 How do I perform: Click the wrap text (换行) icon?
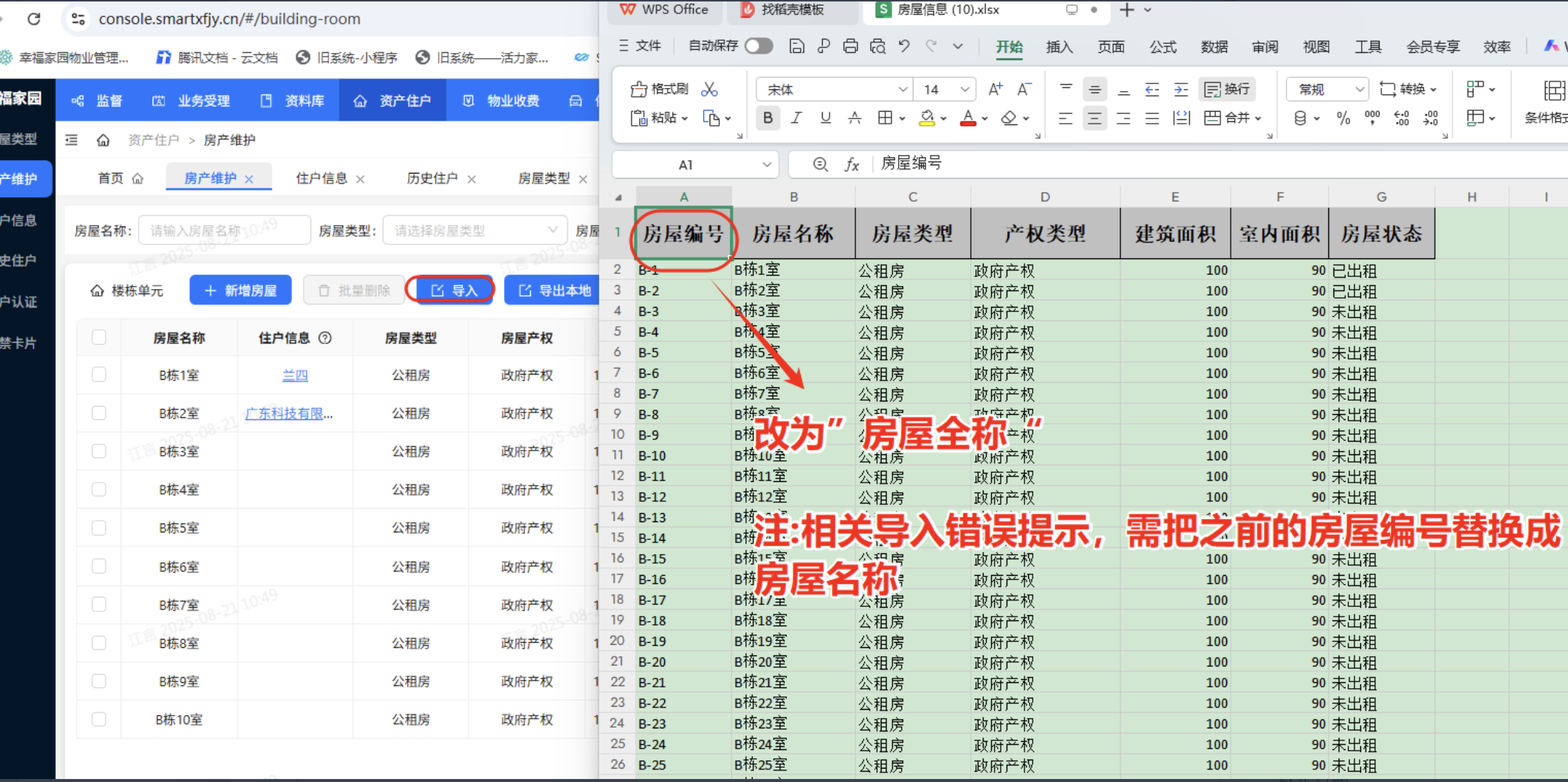pos(1226,89)
